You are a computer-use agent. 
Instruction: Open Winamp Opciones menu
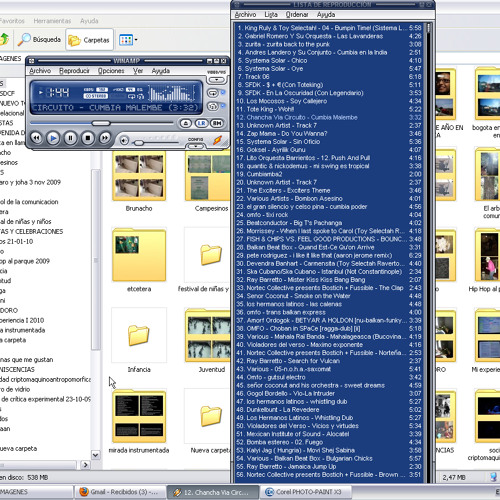click(x=111, y=71)
